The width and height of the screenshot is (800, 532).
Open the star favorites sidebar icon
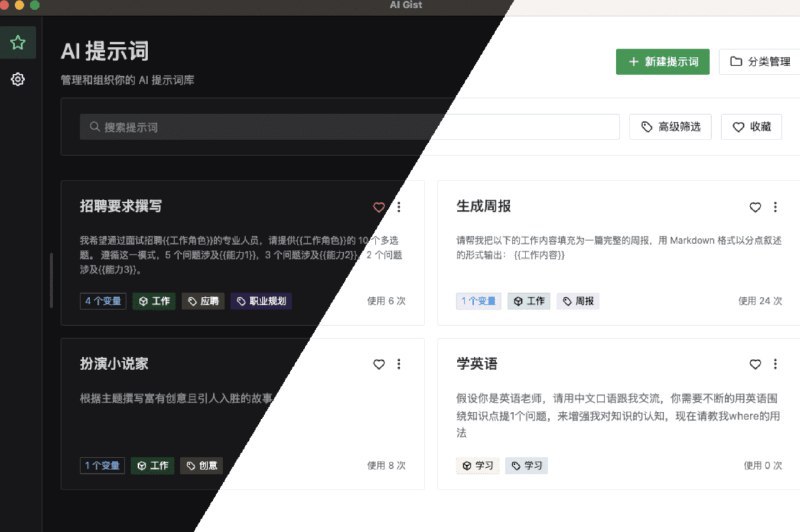pyautogui.click(x=17, y=43)
